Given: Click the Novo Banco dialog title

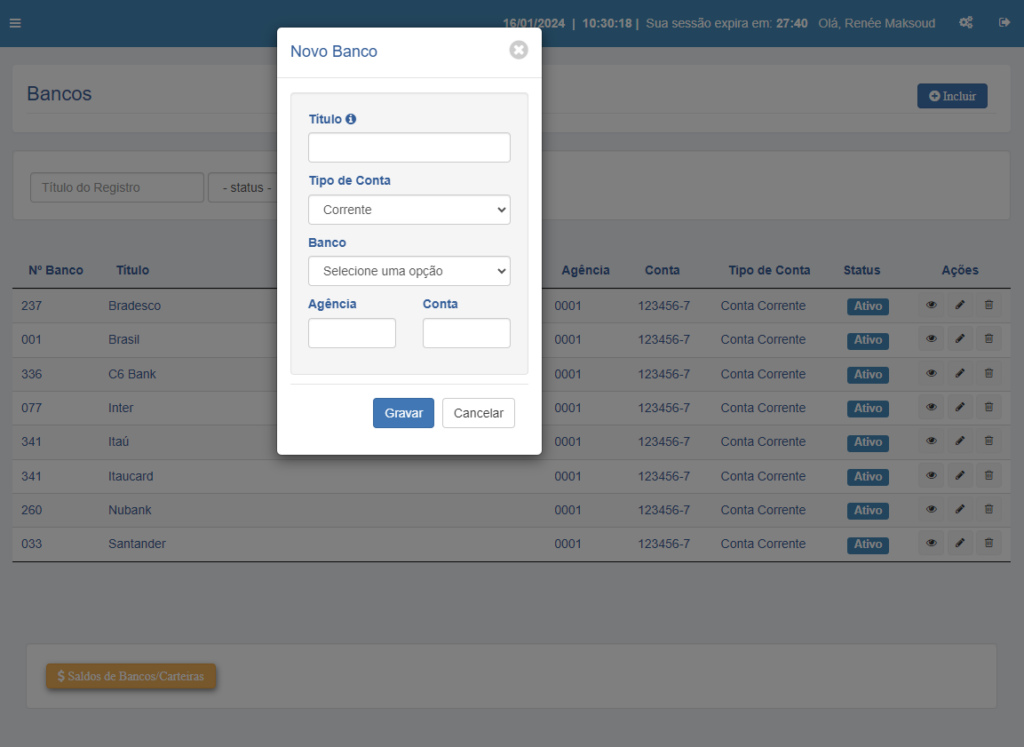Looking at the screenshot, I should (334, 51).
